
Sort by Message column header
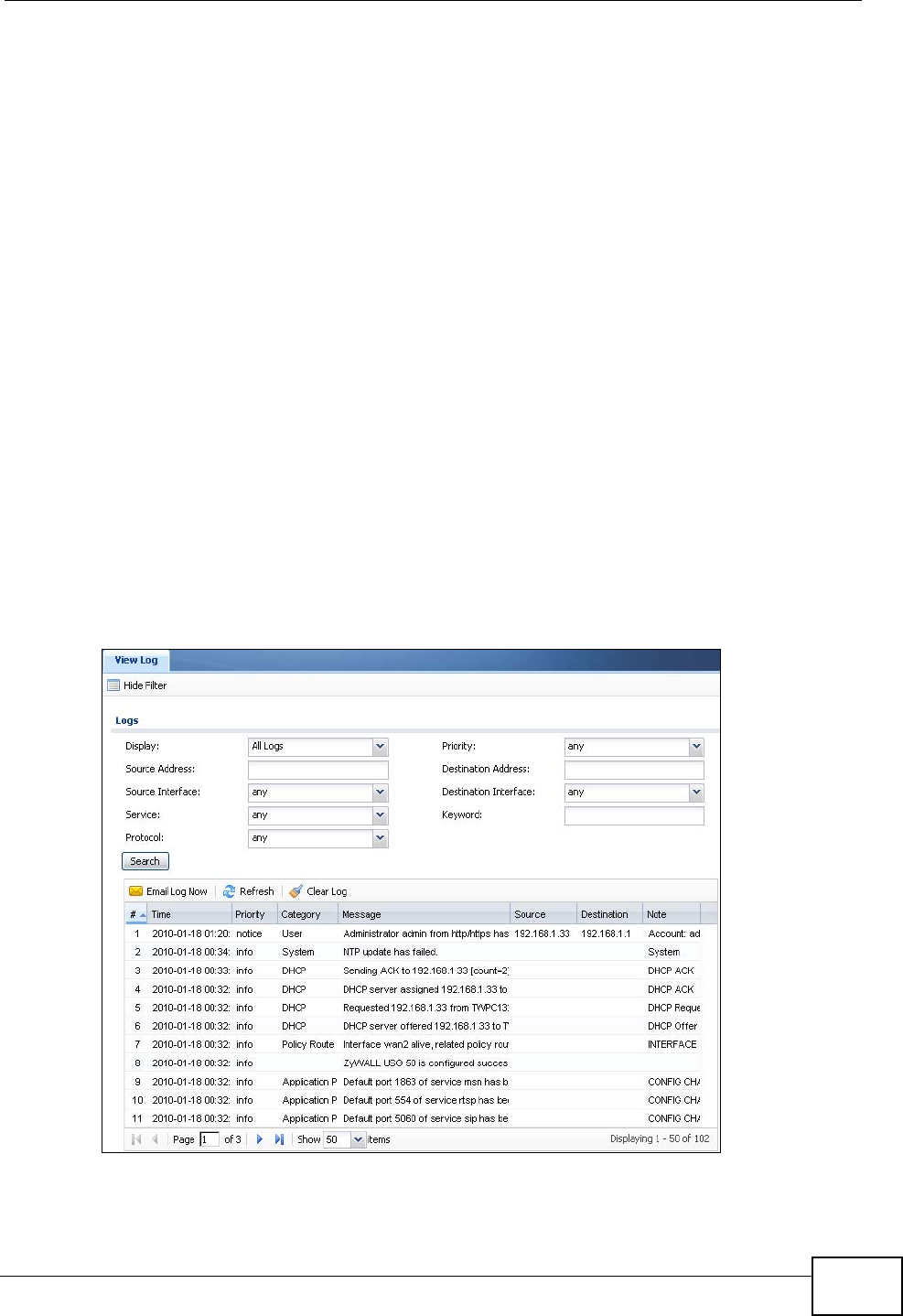[424, 914]
